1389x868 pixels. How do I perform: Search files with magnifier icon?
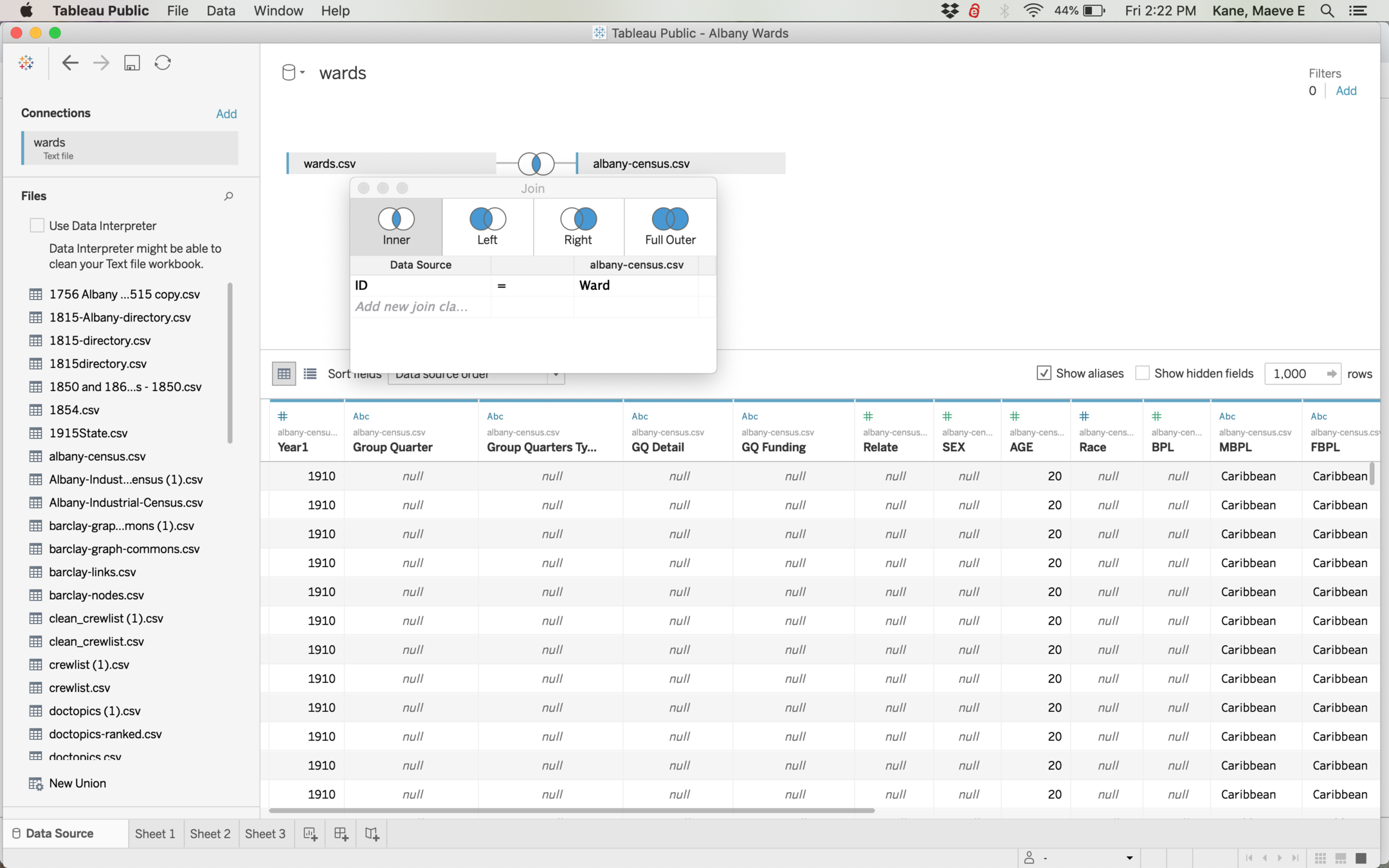[228, 196]
